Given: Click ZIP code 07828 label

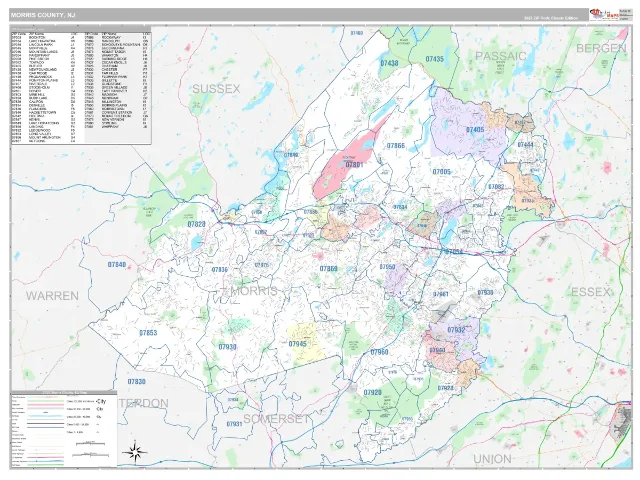Looking at the screenshot, I should [x=196, y=224].
